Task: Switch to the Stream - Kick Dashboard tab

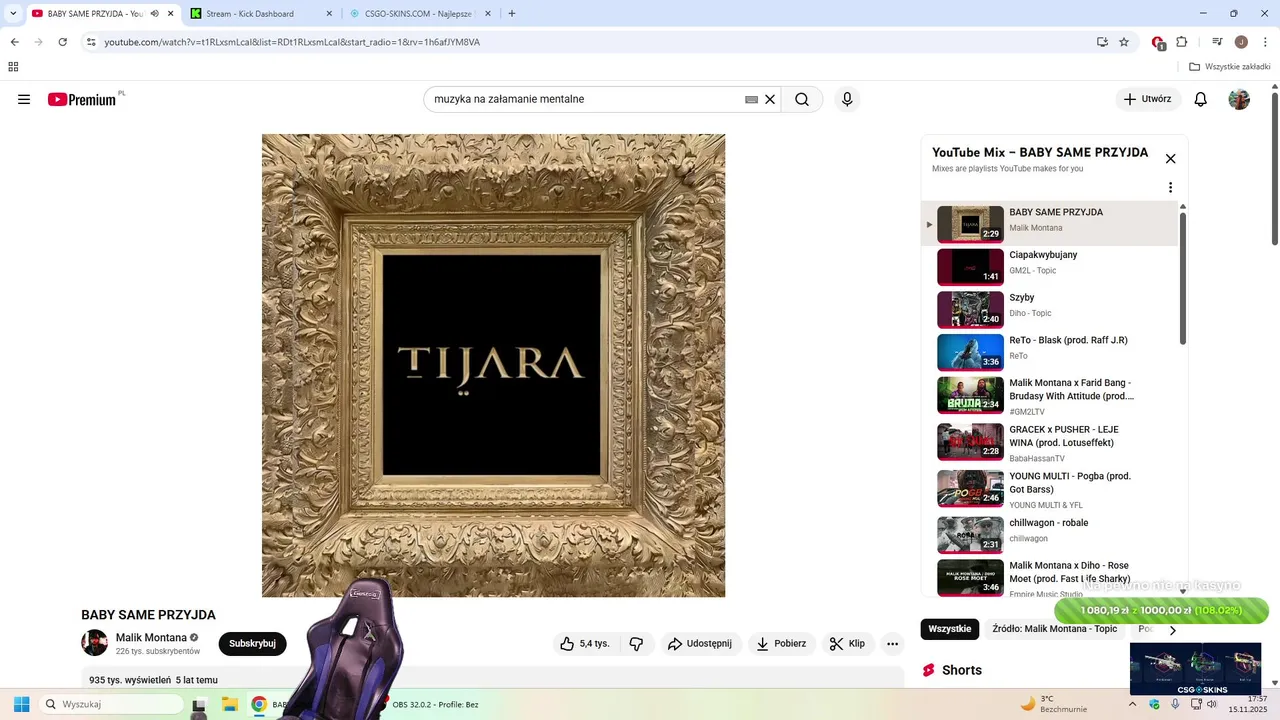Action: tap(262, 14)
